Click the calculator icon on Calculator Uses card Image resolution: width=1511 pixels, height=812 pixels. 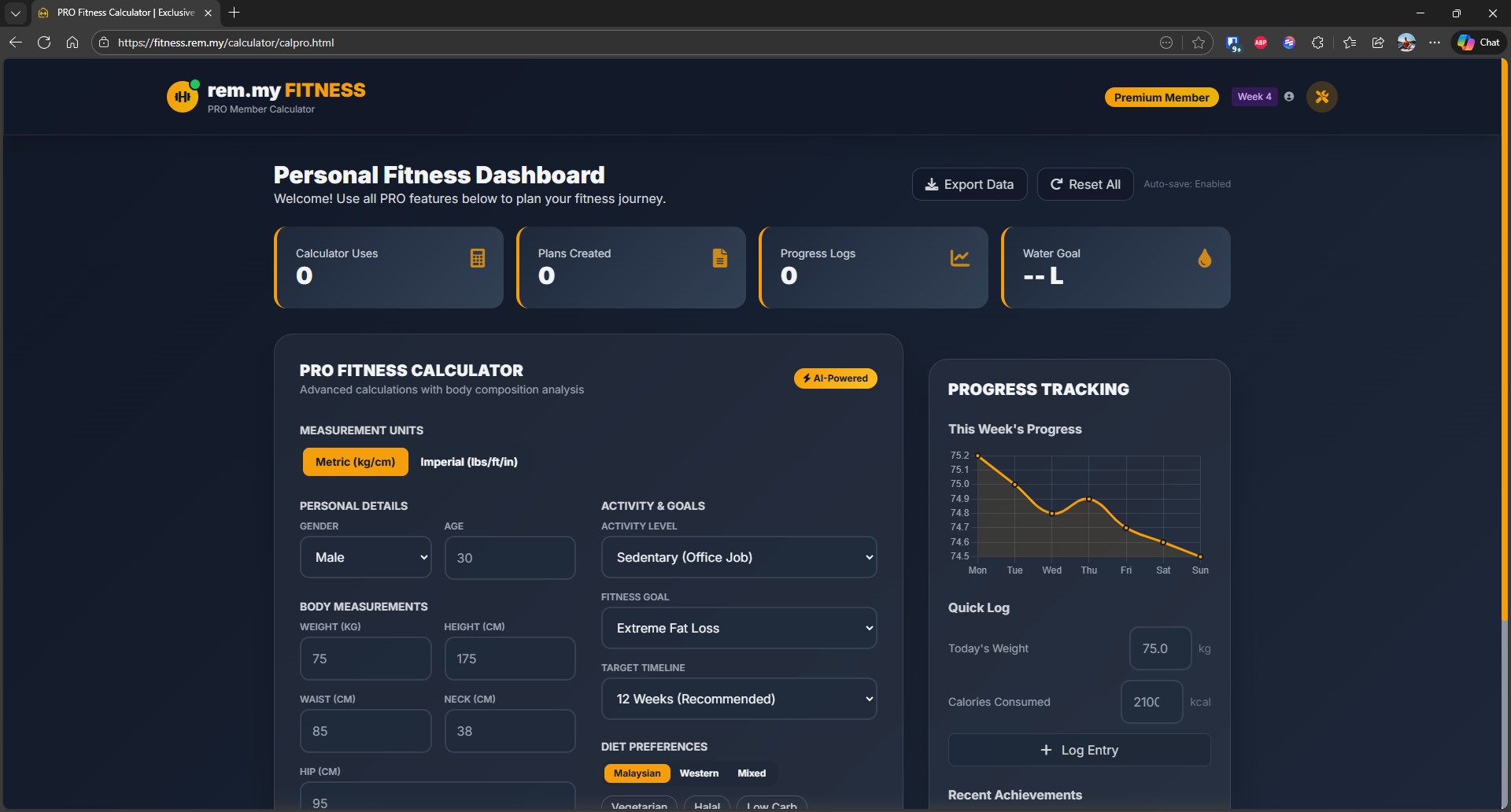coord(477,258)
